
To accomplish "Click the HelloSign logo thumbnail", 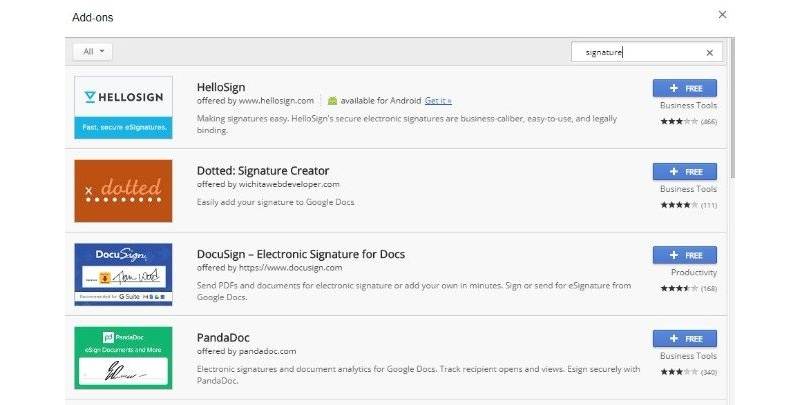I will click(x=124, y=107).
